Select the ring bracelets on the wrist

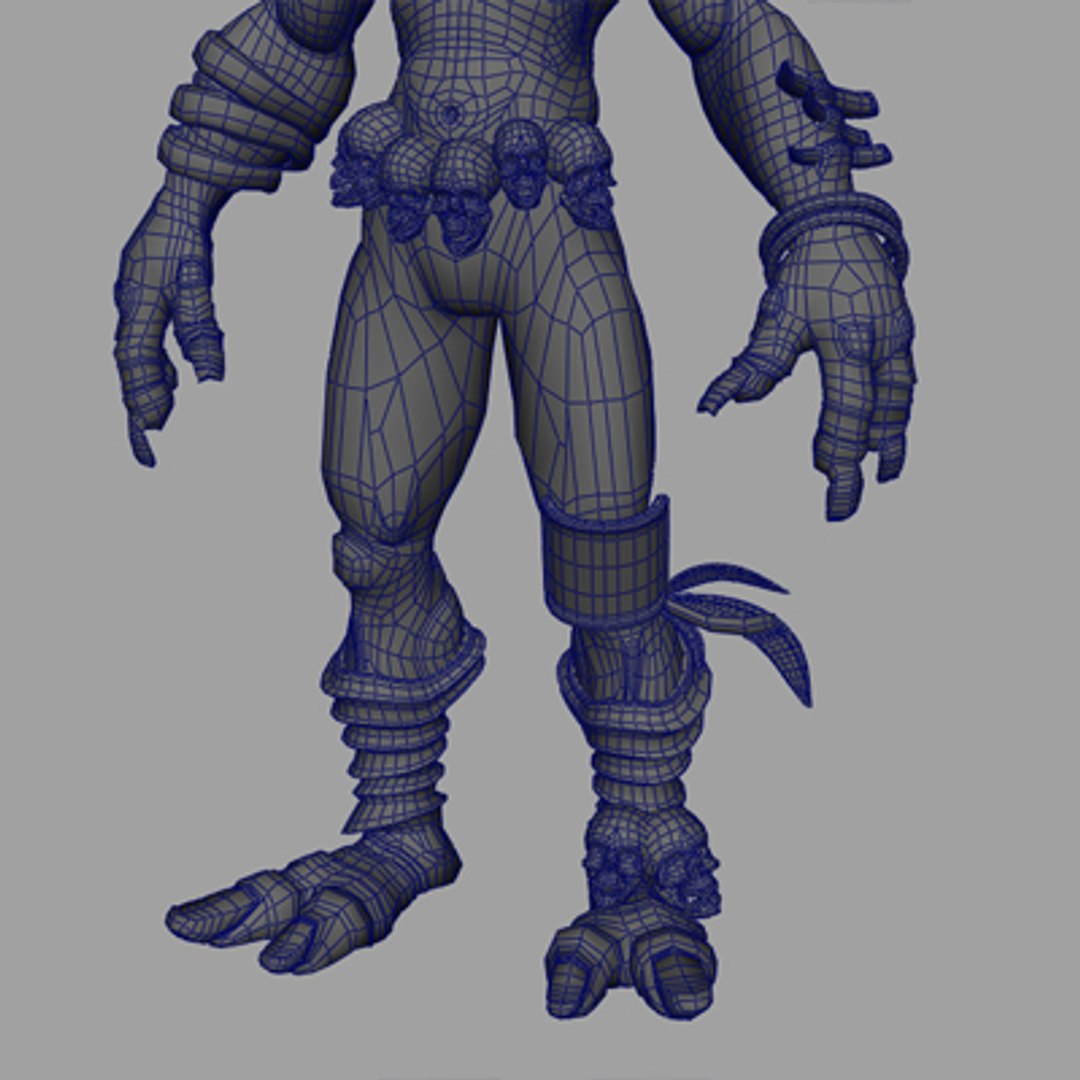point(837,238)
